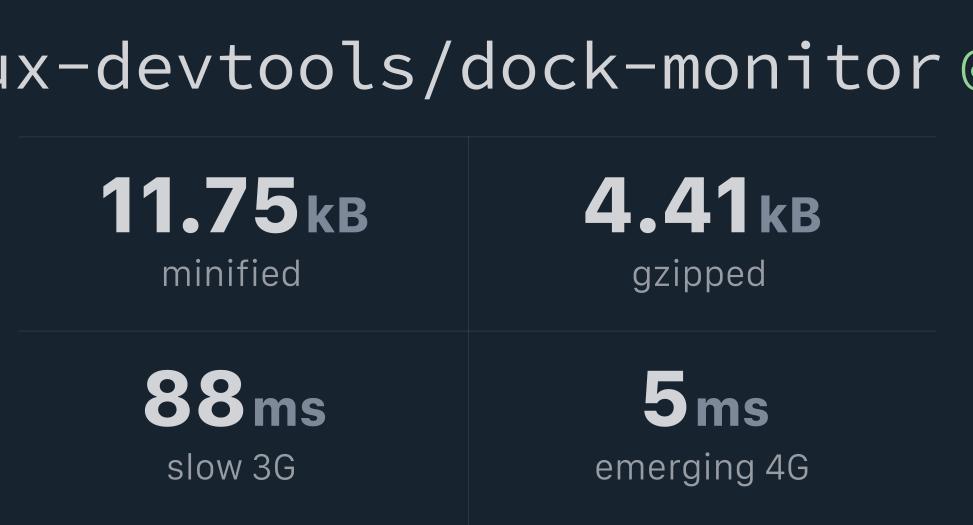Click the kB unit beside 4.41
This screenshot has width=973, height=525.
click(x=790, y=215)
